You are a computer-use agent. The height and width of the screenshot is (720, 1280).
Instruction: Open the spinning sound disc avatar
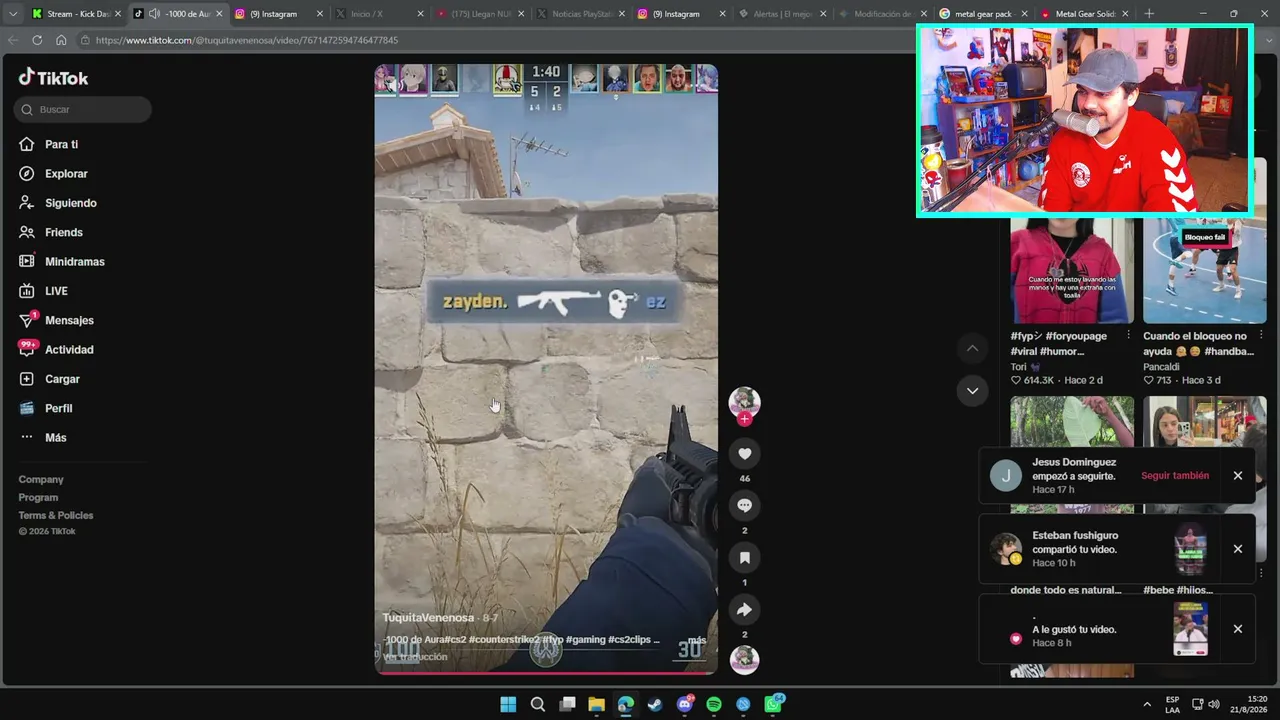[x=744, y=660]
